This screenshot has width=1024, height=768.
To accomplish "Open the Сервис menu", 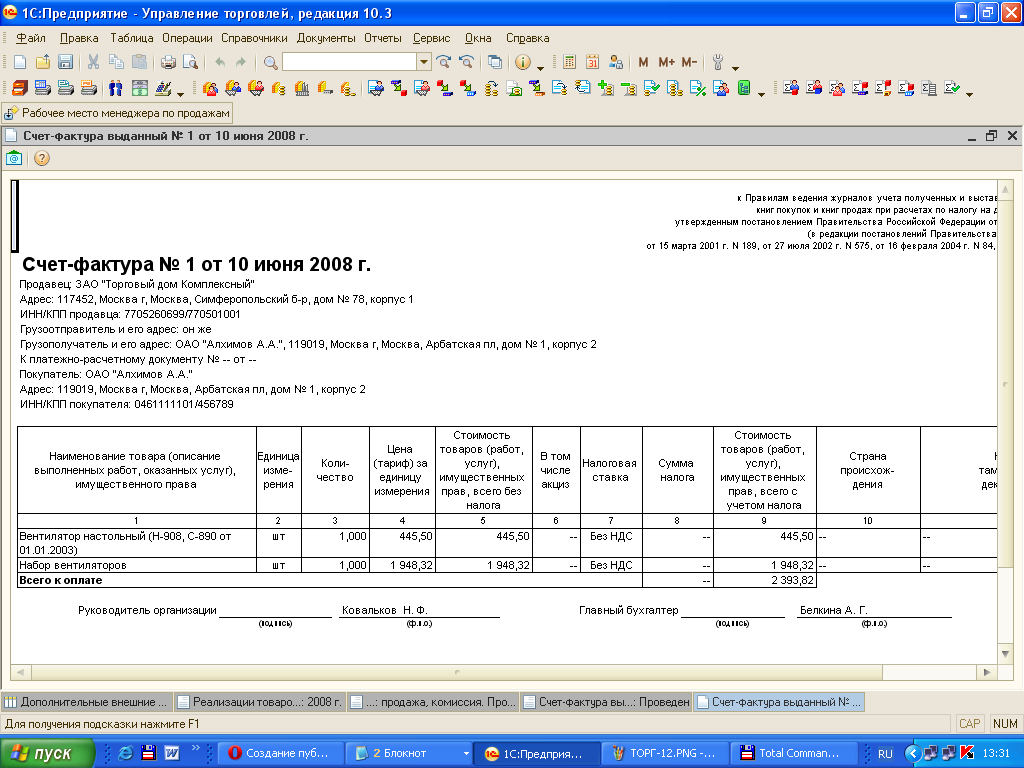I will (431, 38).
